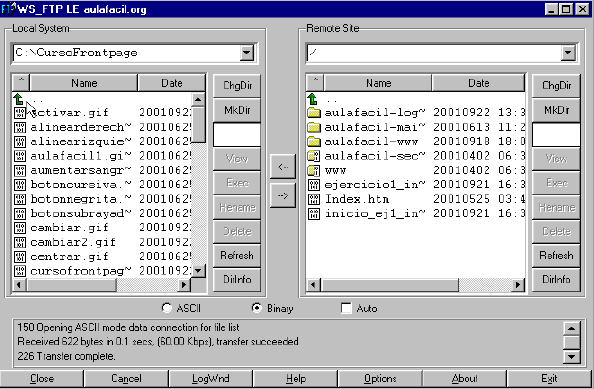
Task: Click the inicio_ej1_in~ file icon
Action: coord(314,213)
